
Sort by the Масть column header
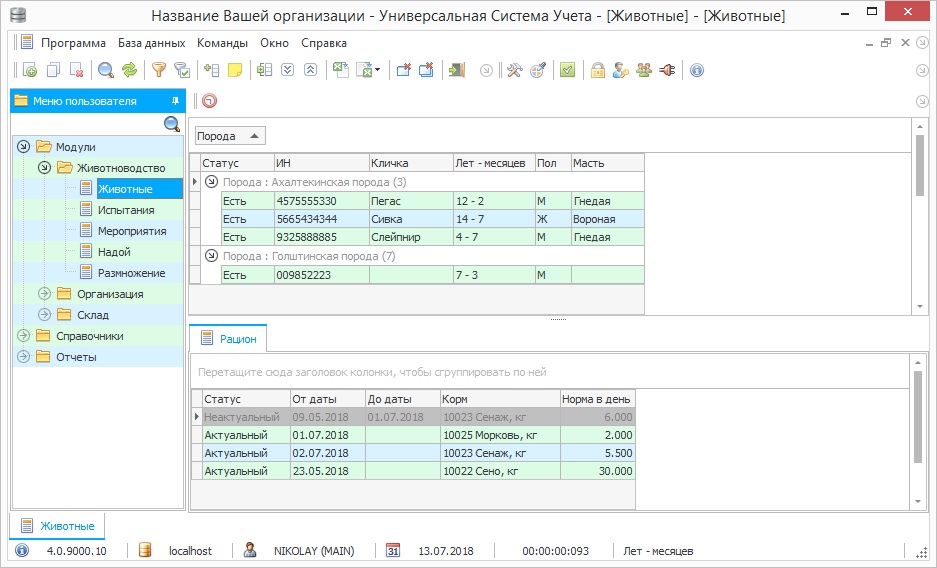[607, 163]
